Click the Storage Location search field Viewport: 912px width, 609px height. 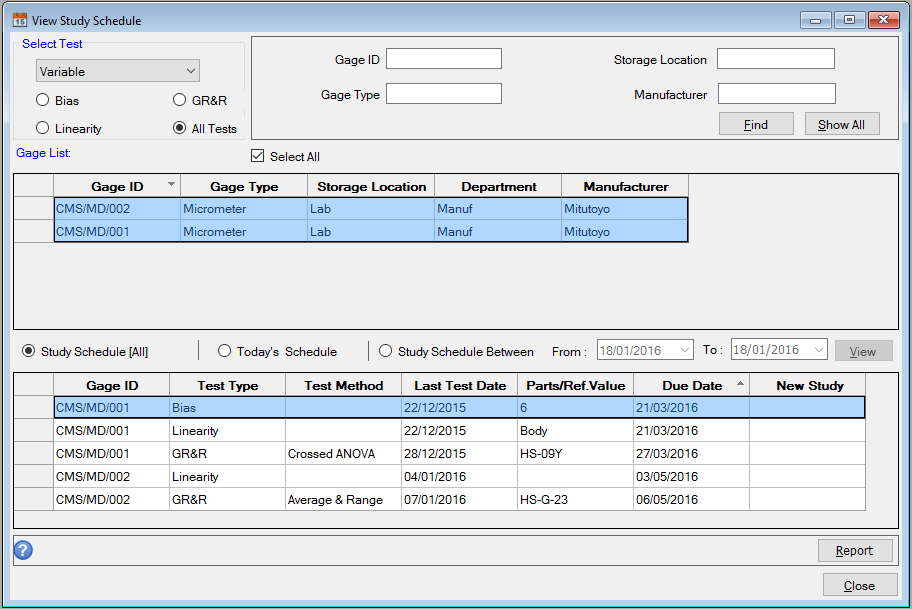pos(776,59)
